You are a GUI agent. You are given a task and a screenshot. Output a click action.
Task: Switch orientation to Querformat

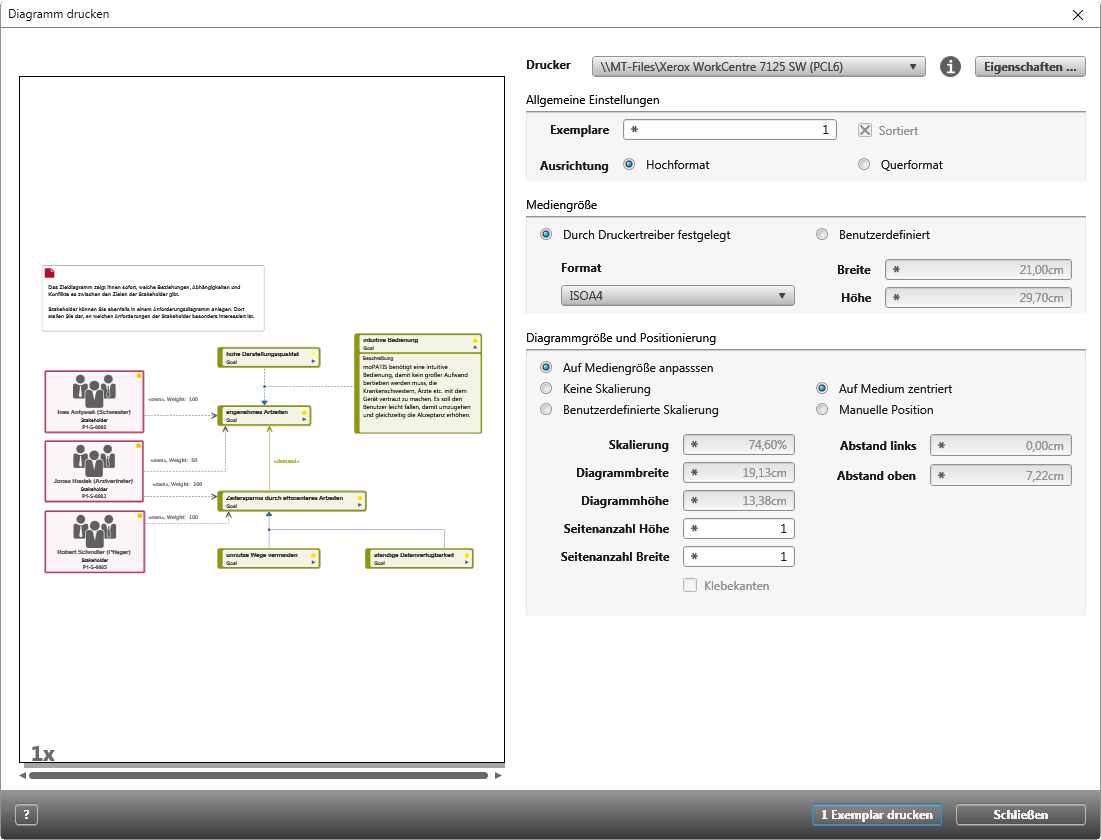coord(864,164)
